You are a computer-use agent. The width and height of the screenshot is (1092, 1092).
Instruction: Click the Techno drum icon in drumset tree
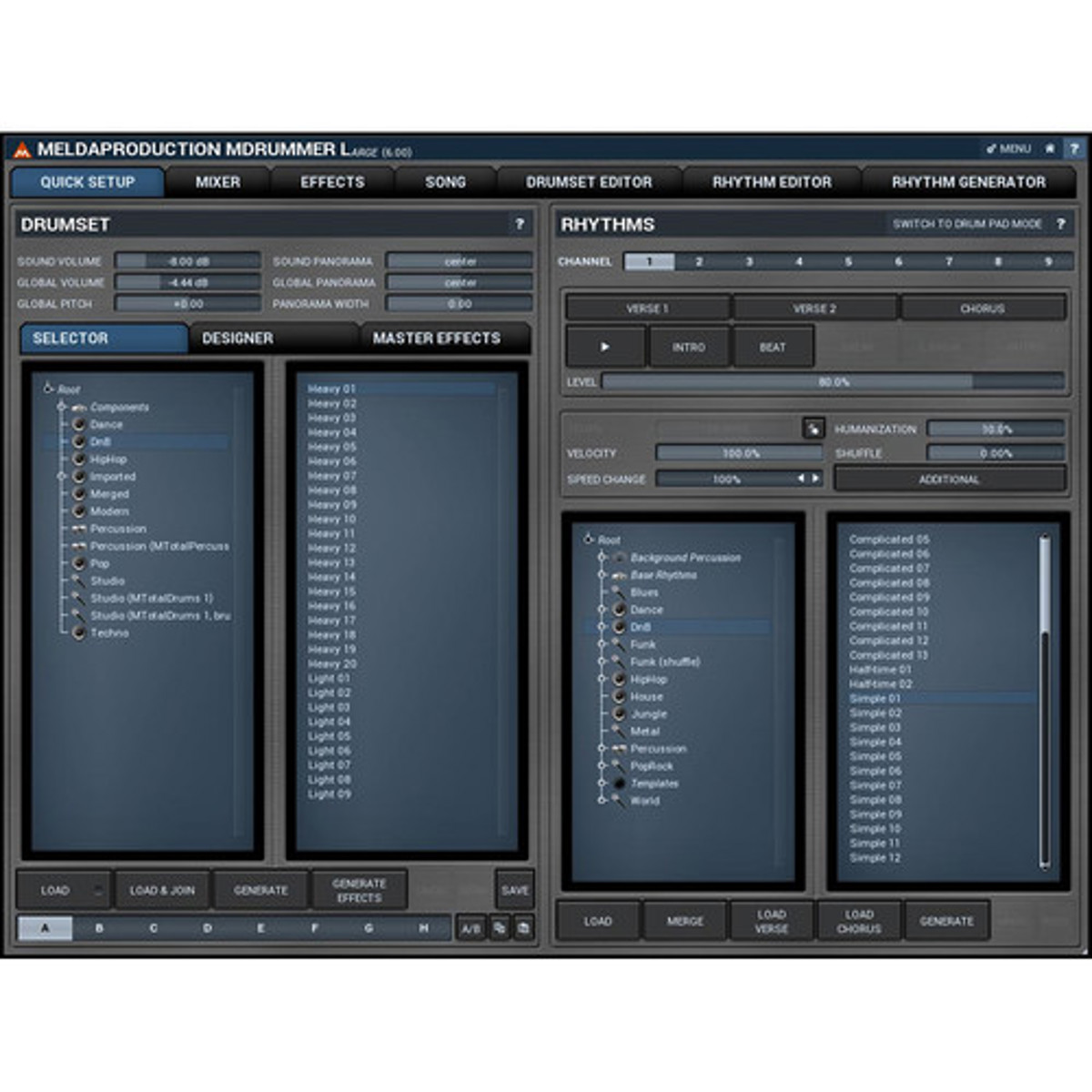click(x=79, y=633)
